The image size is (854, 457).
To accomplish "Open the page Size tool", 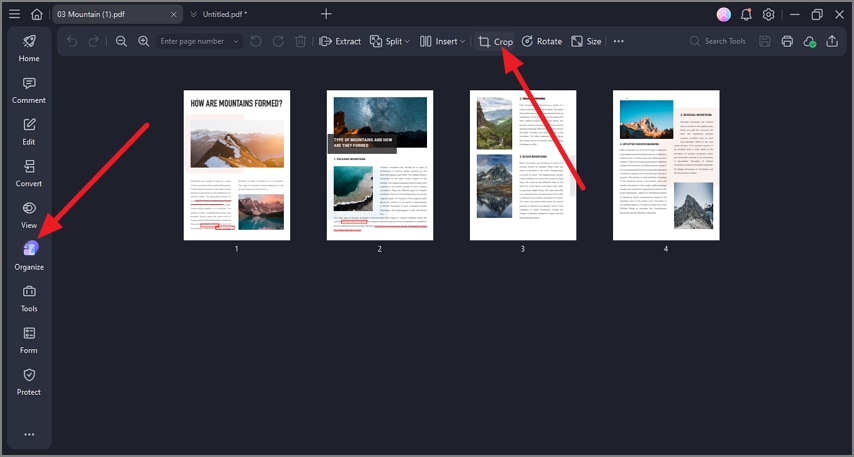I will pyautogui.click(x=586, y=41).
